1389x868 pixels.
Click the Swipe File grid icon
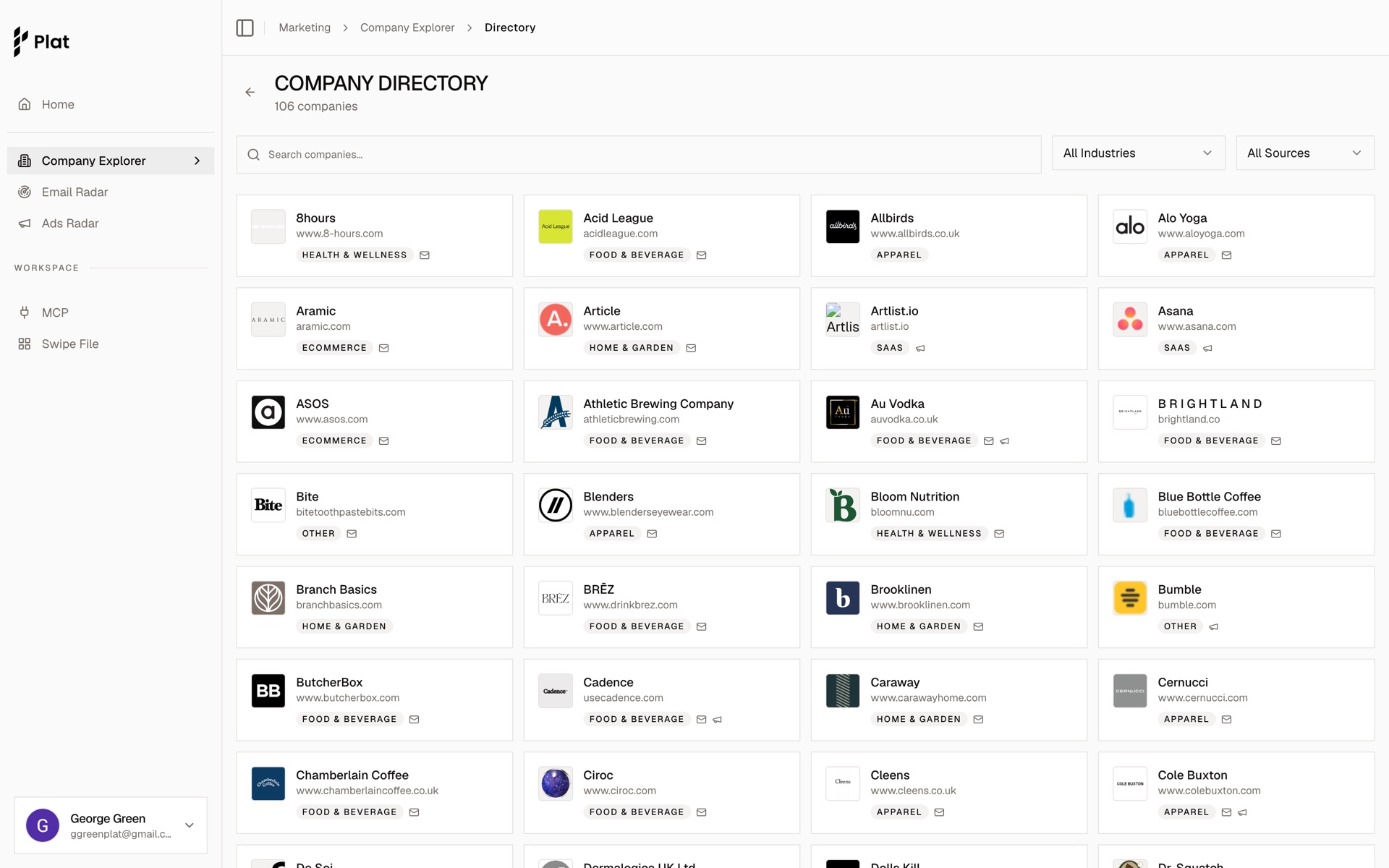[x=25, y=344]
